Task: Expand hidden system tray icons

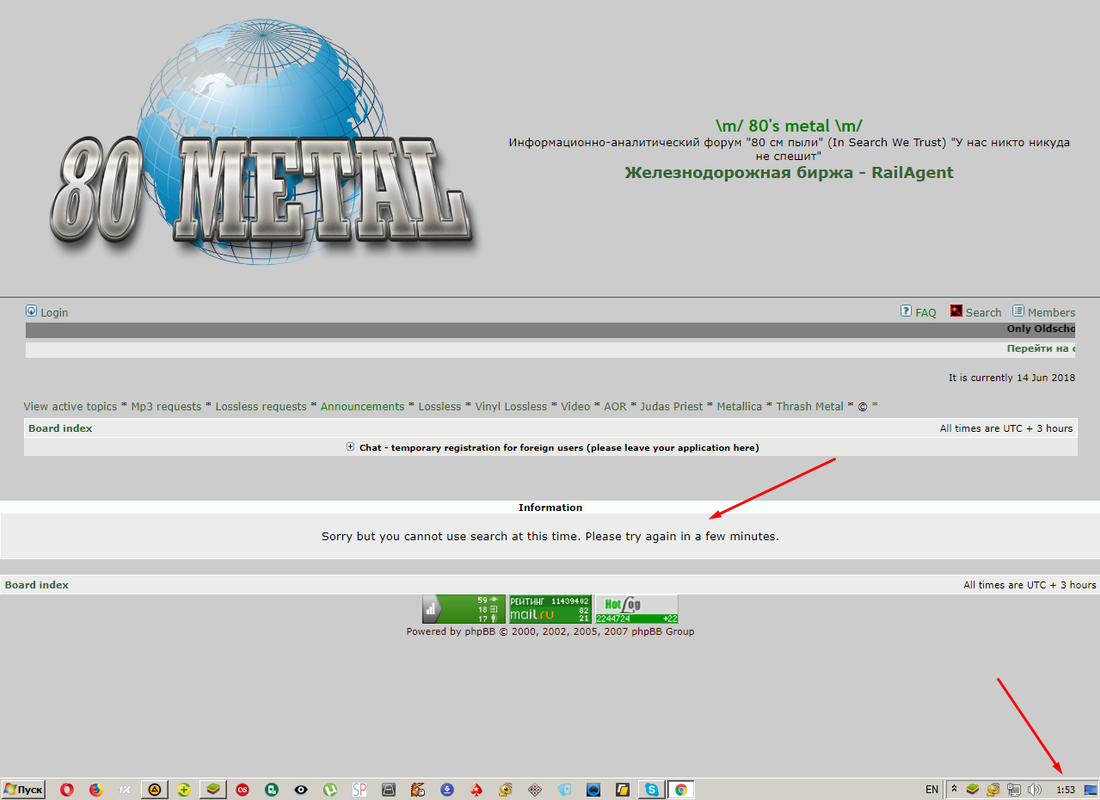Action: pos(954,789)
